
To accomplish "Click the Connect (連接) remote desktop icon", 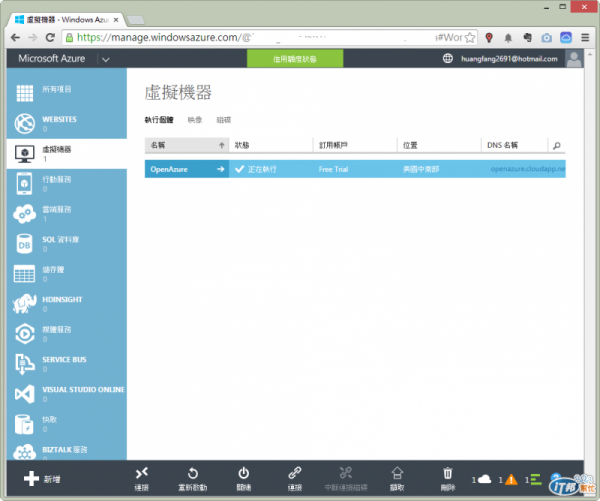I will click(142, 473).
